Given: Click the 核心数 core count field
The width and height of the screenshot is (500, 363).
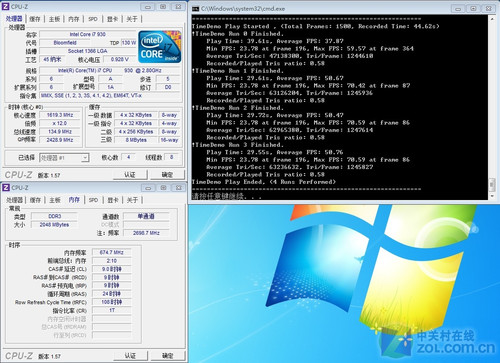Looking at the screenshot, I should point(128,157).
